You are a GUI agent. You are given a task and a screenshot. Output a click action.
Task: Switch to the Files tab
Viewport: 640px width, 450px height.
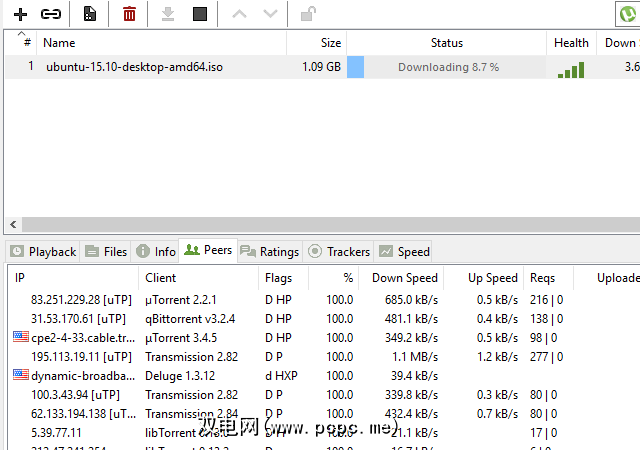(x=106, y=252)
